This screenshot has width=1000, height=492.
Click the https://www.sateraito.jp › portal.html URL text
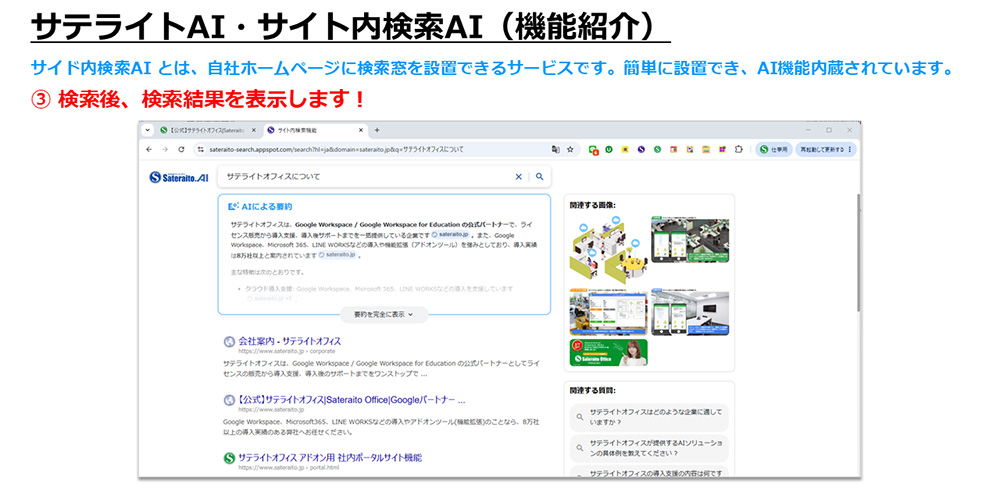pyautogui.click(x=288, y=468)
